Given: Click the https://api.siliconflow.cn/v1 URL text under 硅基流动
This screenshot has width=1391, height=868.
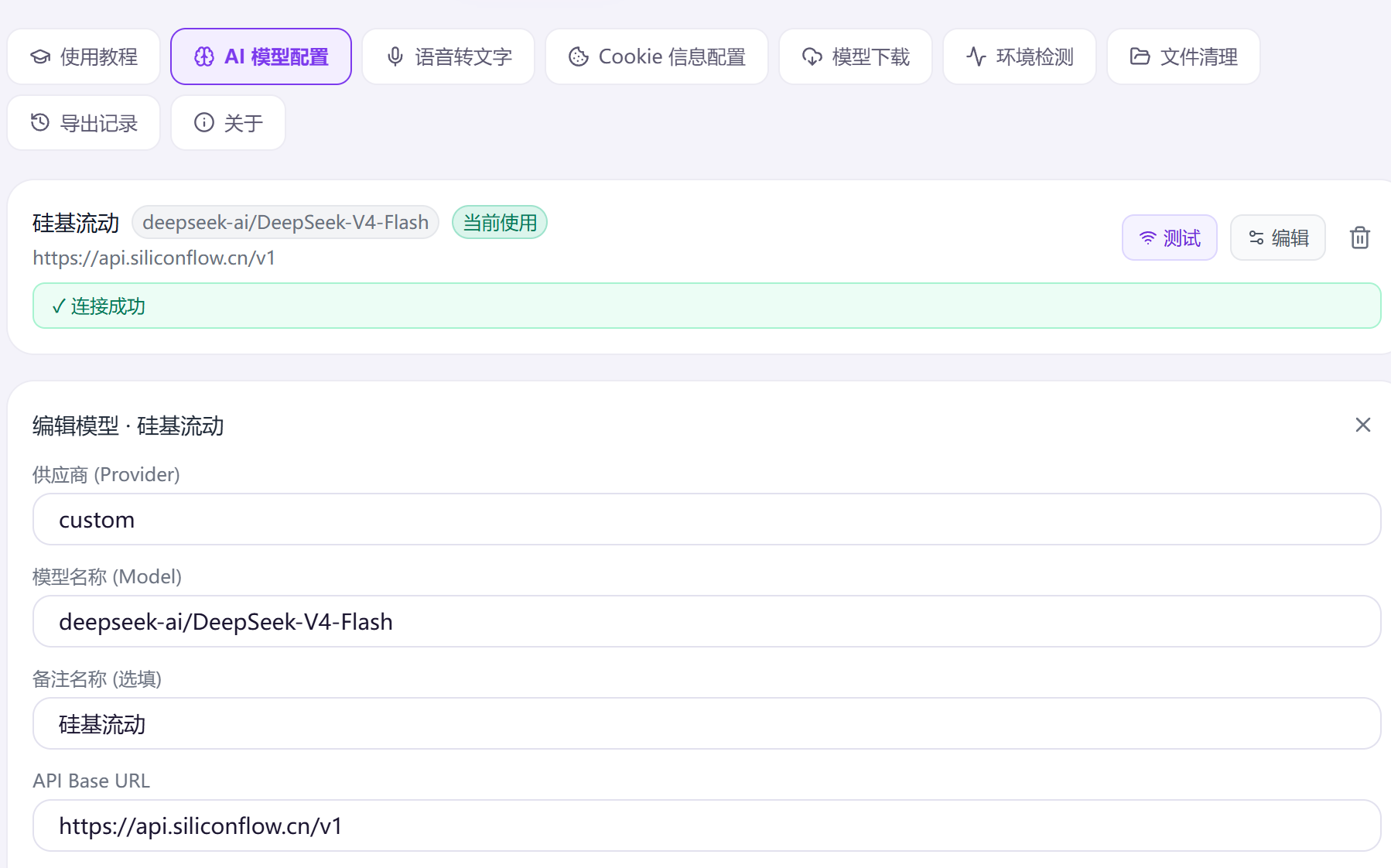Looking at the screenshot, I should point(154,258).
